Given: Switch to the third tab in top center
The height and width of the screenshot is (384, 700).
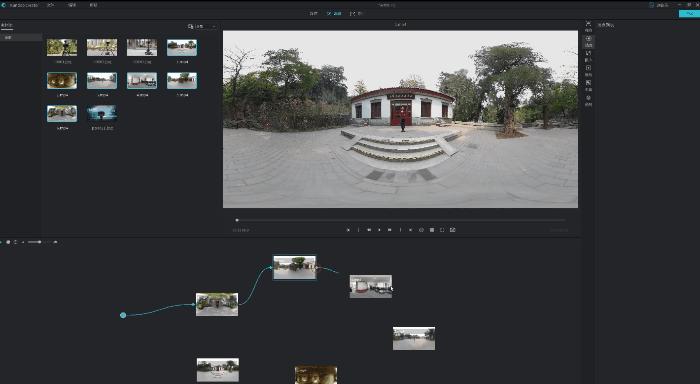Looking at the screenshot, I should pos(357,14).
